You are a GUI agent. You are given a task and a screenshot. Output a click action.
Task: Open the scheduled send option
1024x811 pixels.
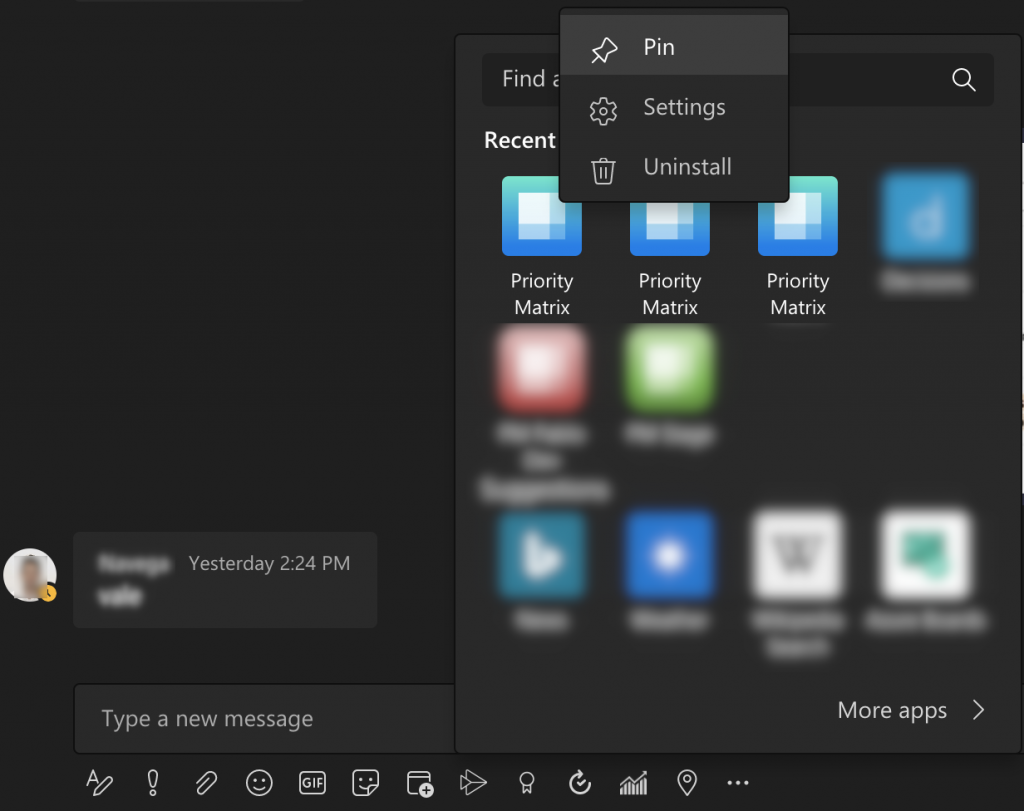[x=580, y=783]
